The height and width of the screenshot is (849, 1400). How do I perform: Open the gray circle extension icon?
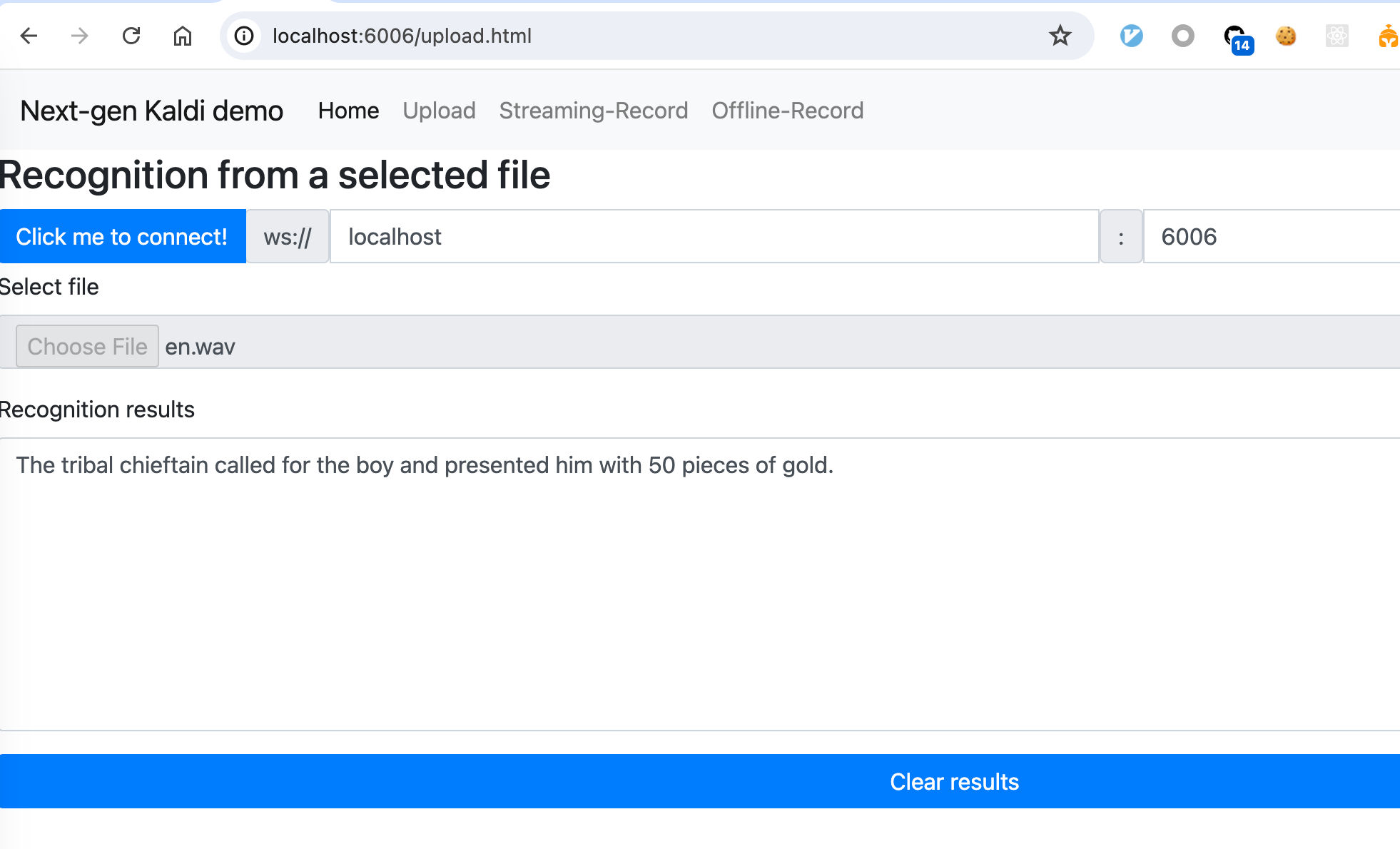(x=1183, y=36)
